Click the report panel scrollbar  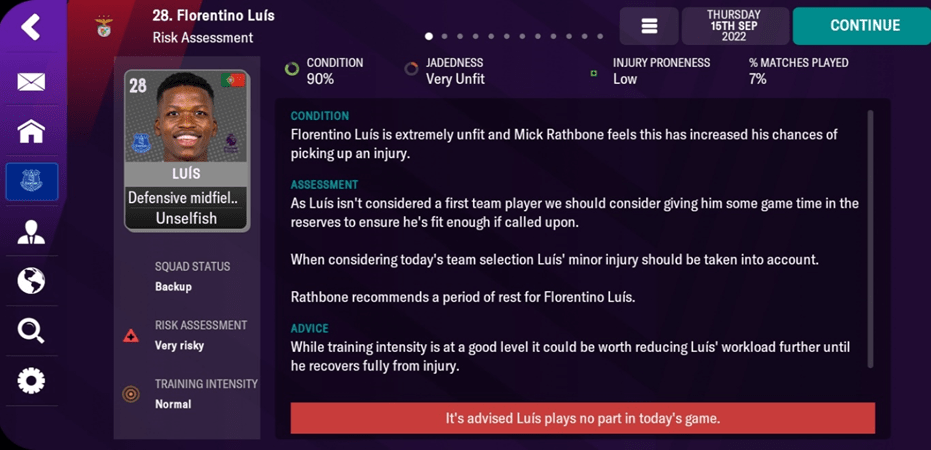coord(871,240)
